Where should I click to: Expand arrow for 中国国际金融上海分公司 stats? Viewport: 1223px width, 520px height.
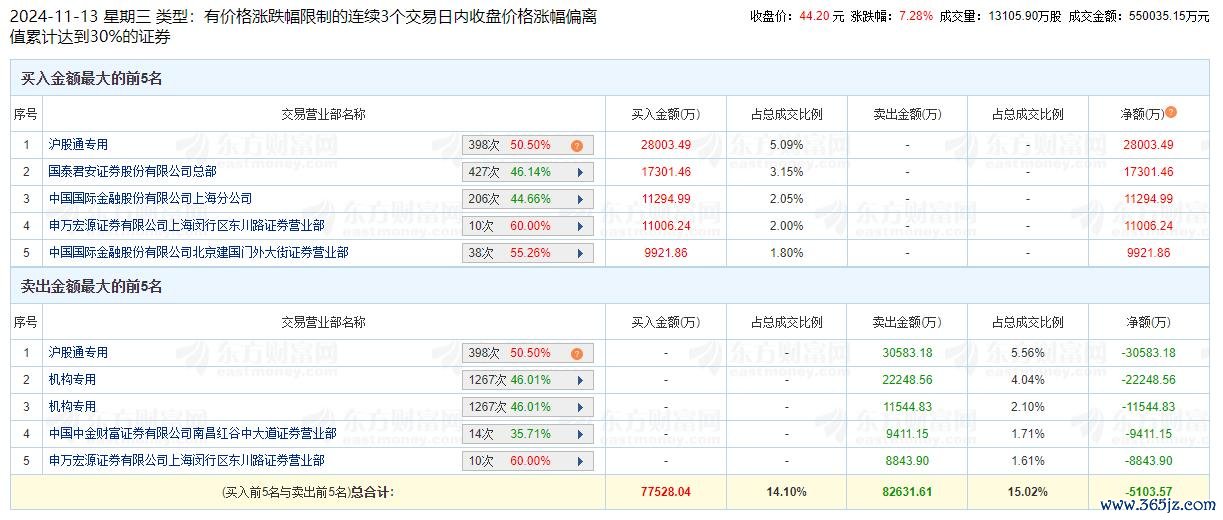coord(580,200)
